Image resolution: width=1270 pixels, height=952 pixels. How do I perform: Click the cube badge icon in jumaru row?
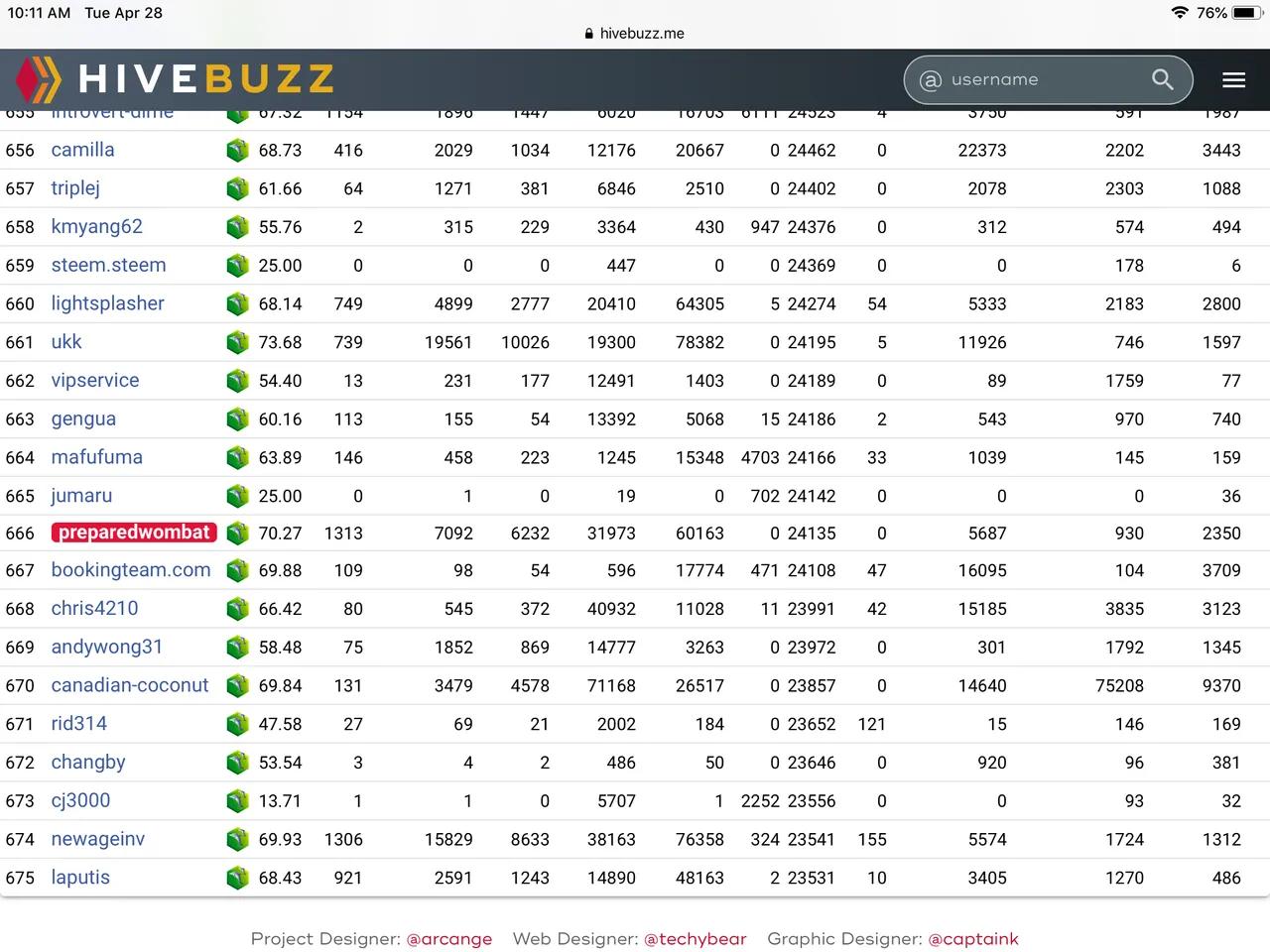coord(238,496)
